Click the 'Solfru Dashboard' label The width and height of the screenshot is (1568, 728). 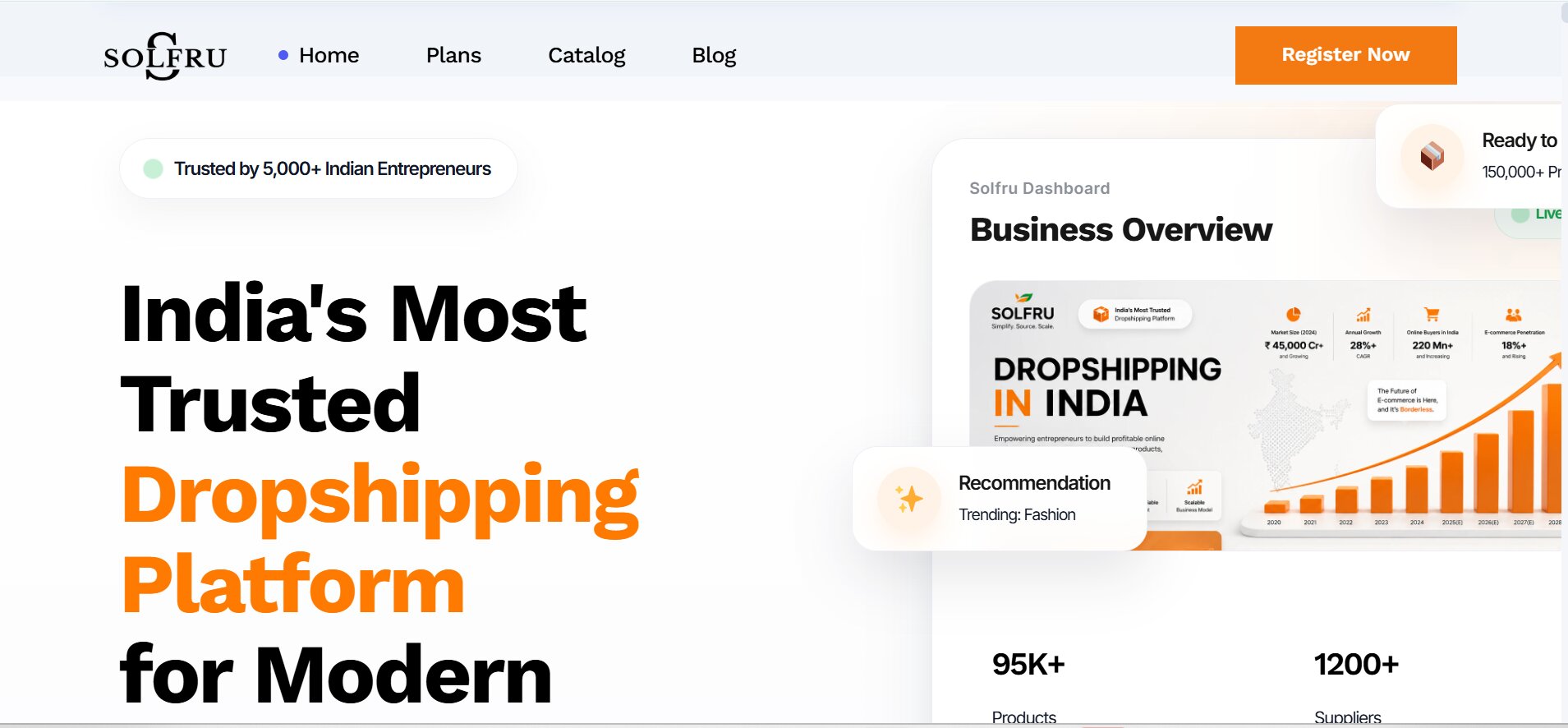[1039, 188]
